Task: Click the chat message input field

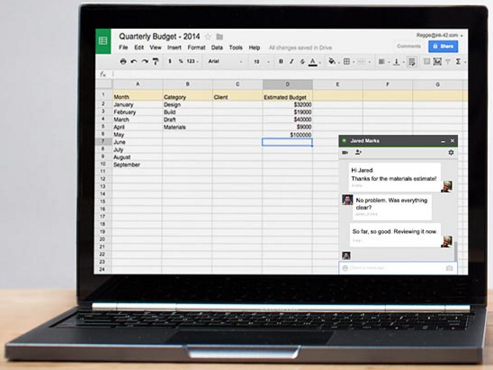Action: 398,268
